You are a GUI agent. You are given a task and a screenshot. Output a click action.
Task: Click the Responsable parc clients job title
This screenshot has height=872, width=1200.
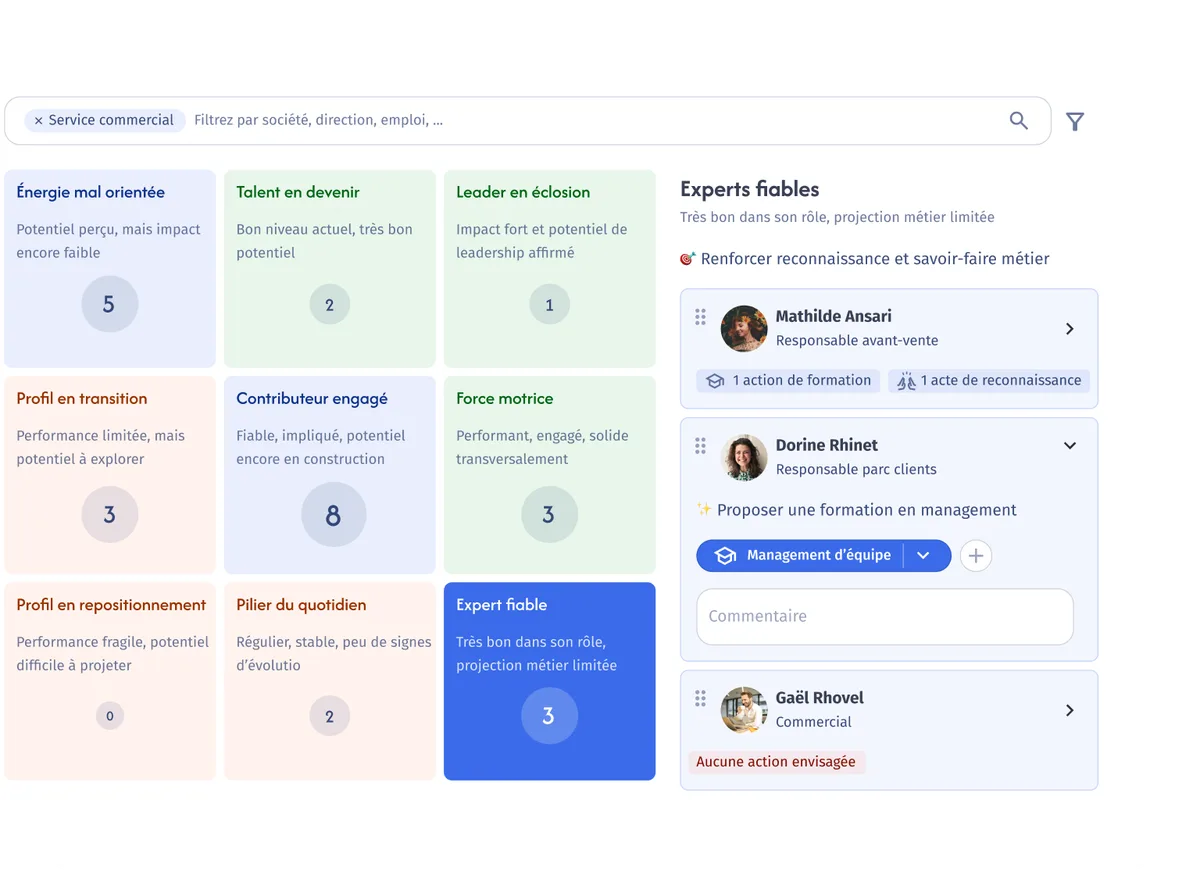point(856,470)
